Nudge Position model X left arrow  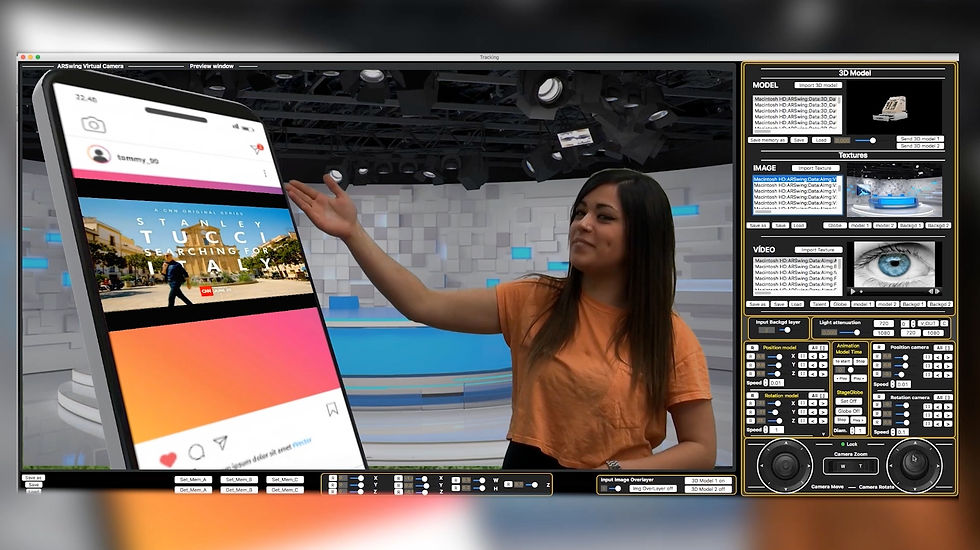pyautogui.click(x=813, y=356)
